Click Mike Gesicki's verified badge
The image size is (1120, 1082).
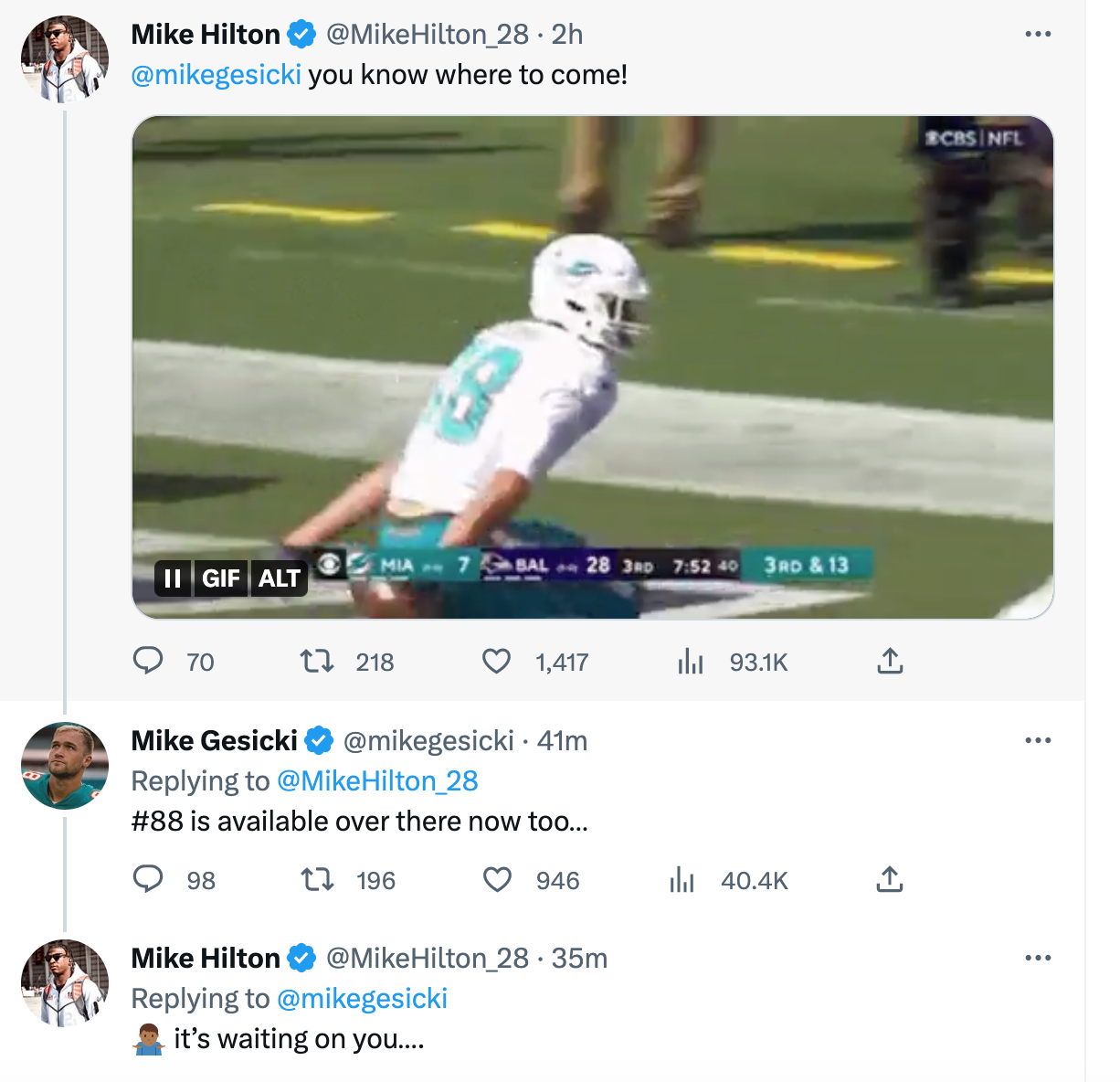pyautogui.click(x=319, y=740)
